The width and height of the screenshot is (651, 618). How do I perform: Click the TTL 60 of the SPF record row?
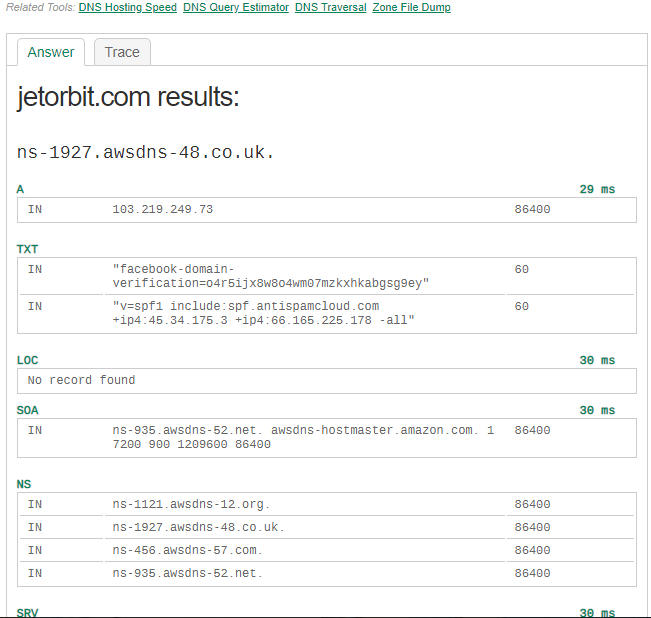tap(521, 306)
